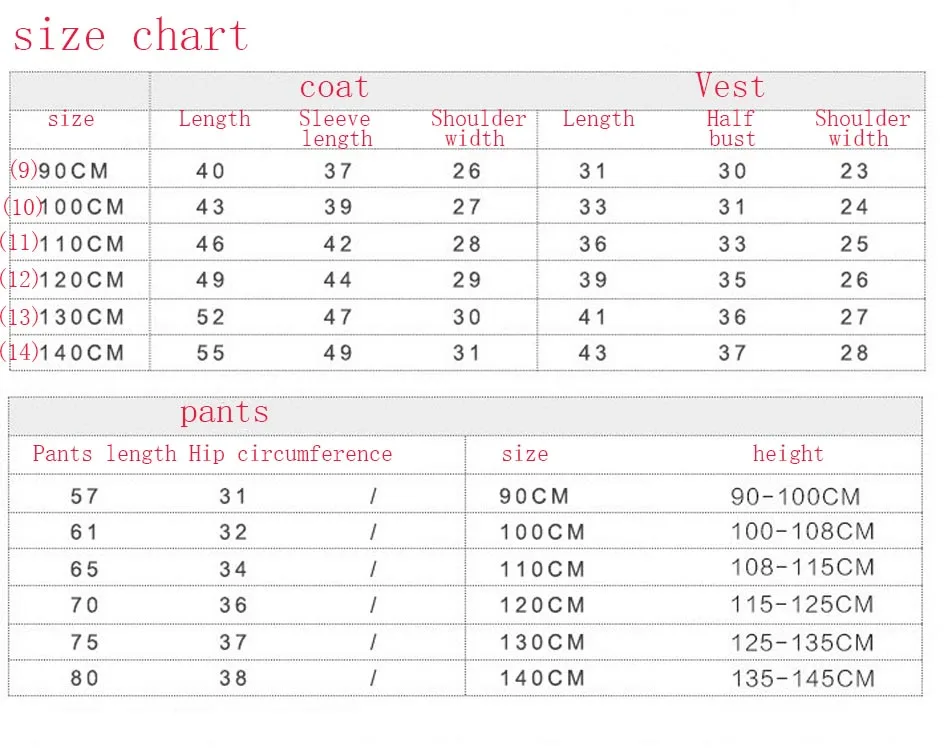The height and width of the screenshot is (756, 950).
Task: Select the Hip circumference column header
Action: click(x=290, y=454)
